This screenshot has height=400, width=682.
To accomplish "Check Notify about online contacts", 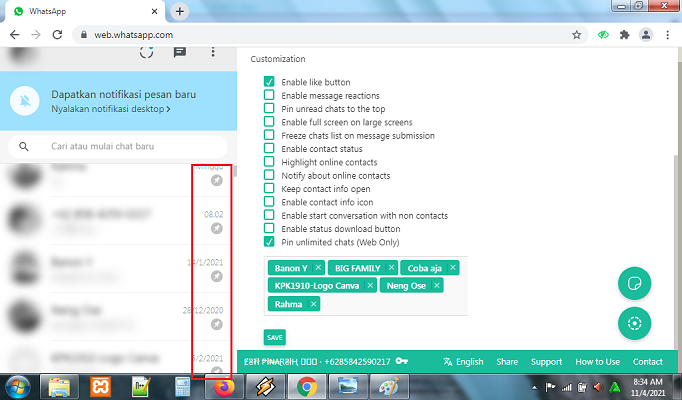I will [269, 175].
